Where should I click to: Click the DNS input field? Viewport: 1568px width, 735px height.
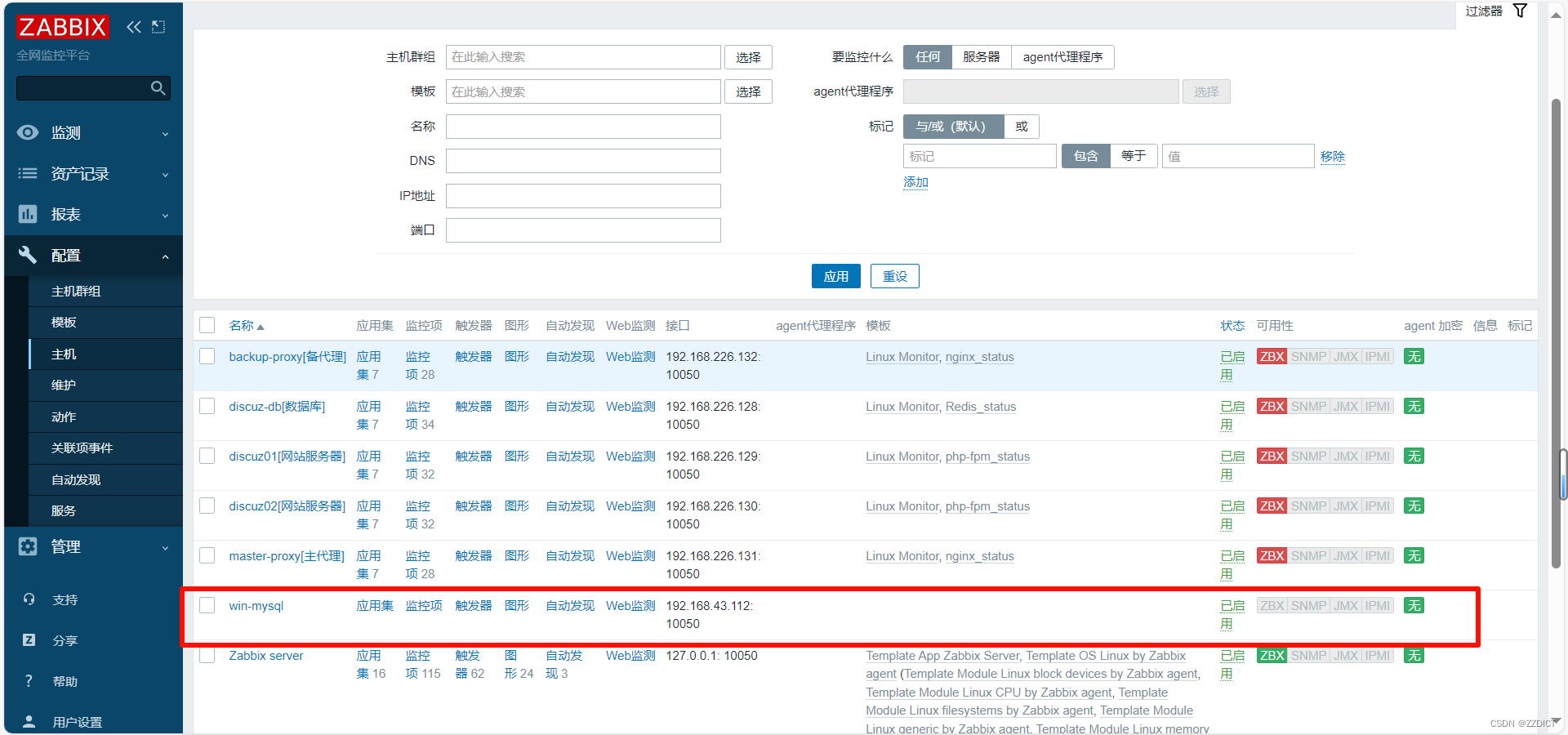[x=582, y=160]
